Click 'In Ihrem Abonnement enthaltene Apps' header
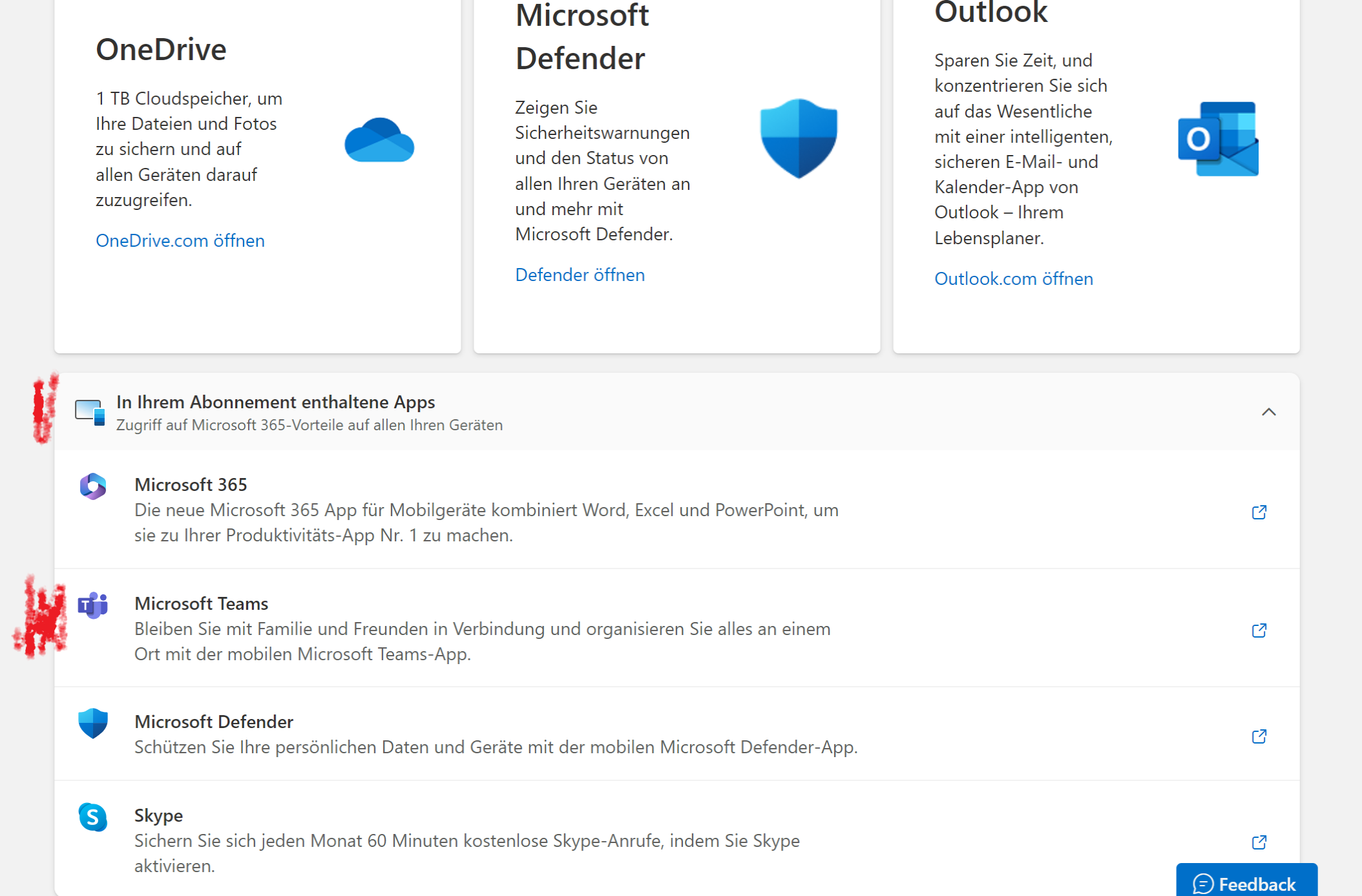The height and width of the screenshot is (896, 1362). point(275,402)
